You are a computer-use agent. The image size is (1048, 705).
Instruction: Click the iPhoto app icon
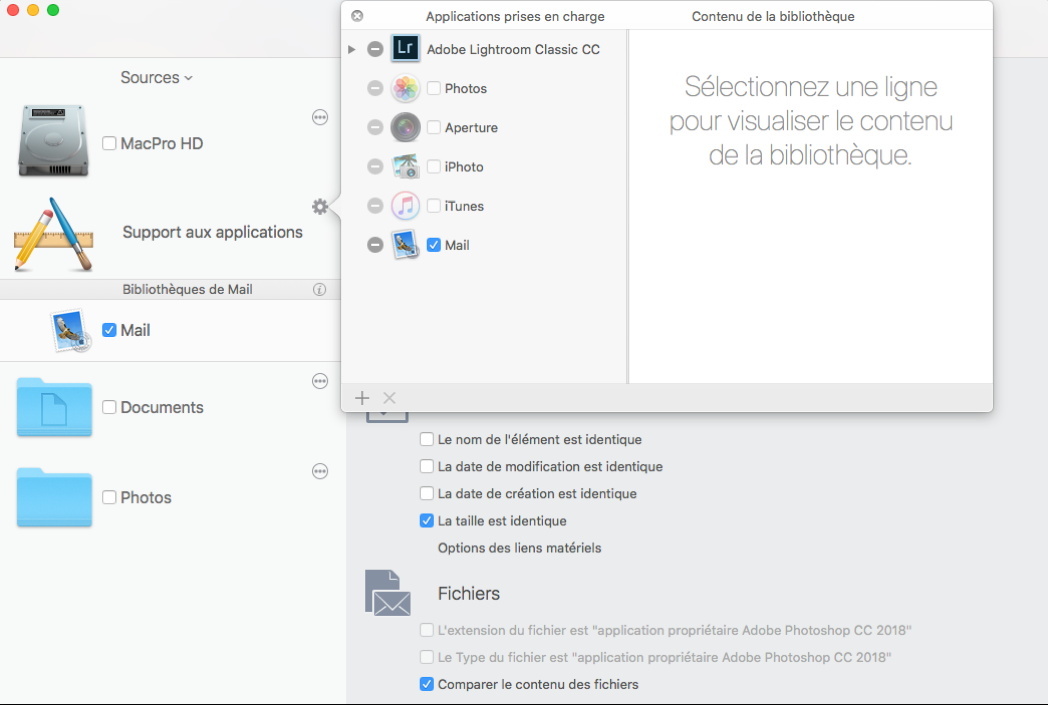click(405, 166)
